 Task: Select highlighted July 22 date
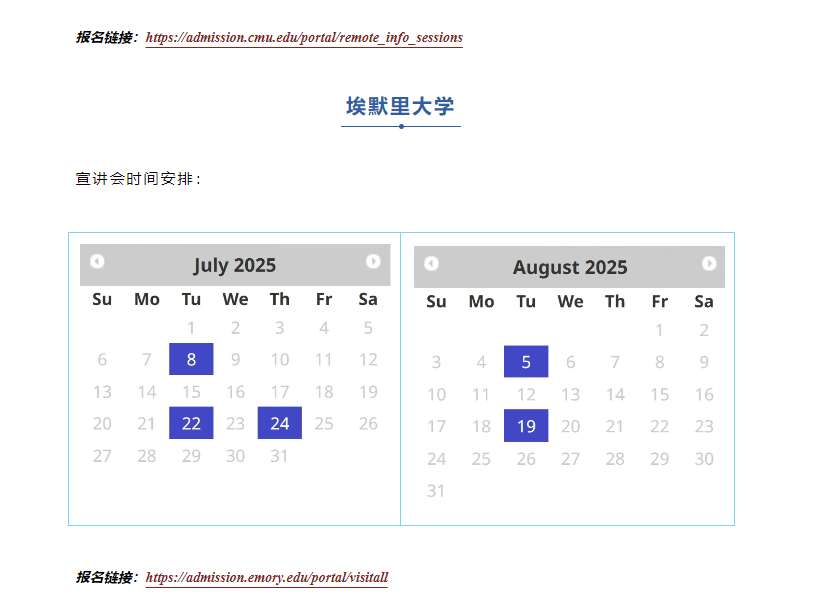point(191,423)
